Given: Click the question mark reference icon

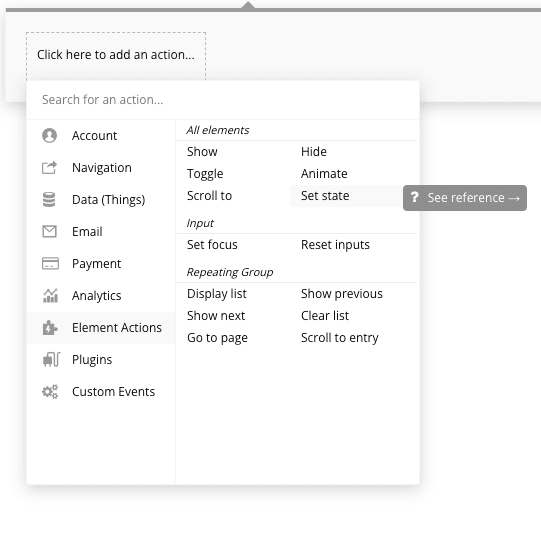Looking at the screenshot, I should point(414,198).
